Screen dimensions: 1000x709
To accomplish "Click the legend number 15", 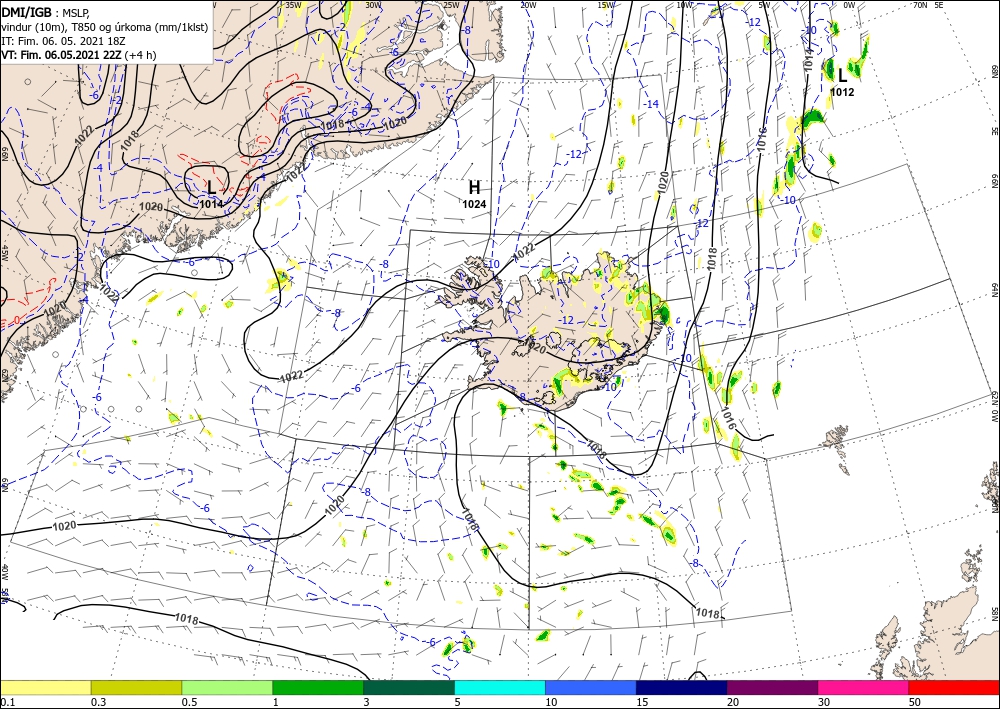I will (x=642, y=702).
